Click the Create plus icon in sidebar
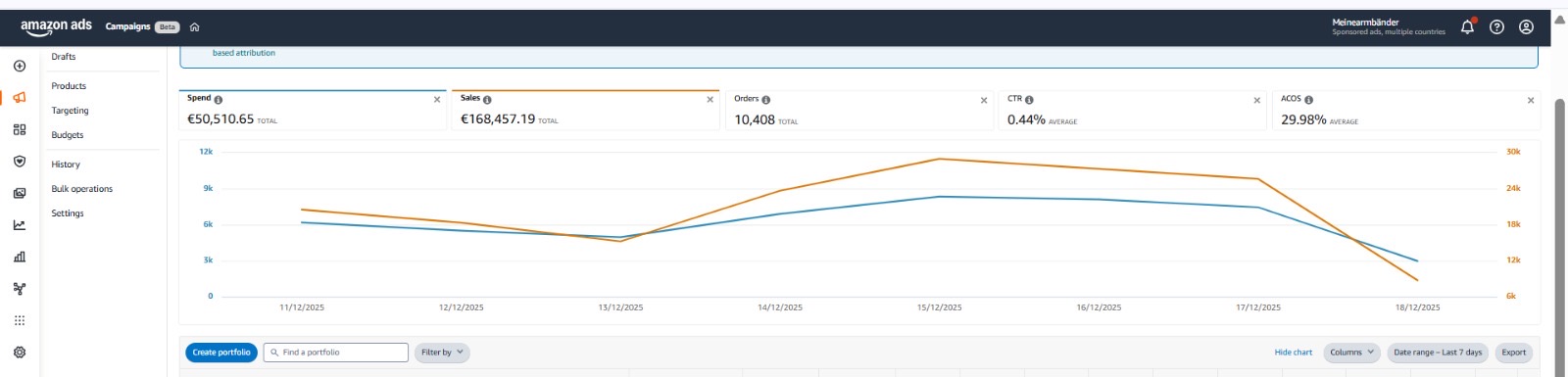 (20, 67)
